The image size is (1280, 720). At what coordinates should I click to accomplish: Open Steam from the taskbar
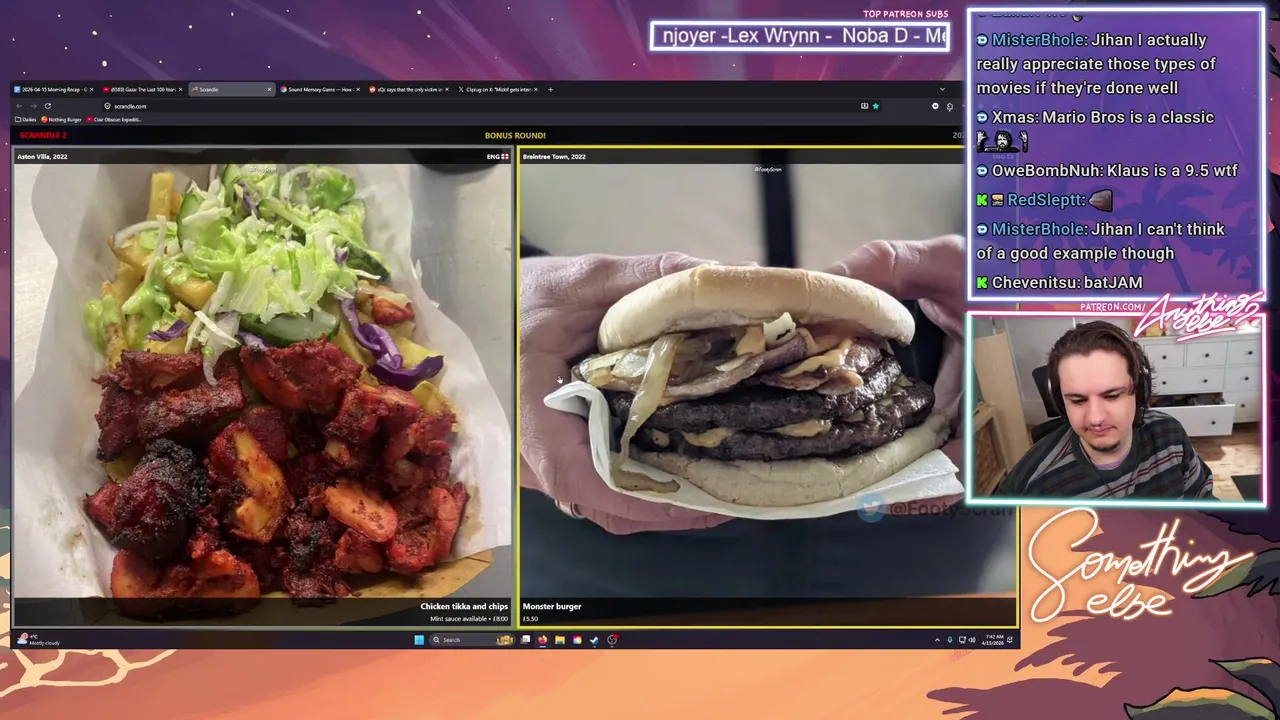594,640
